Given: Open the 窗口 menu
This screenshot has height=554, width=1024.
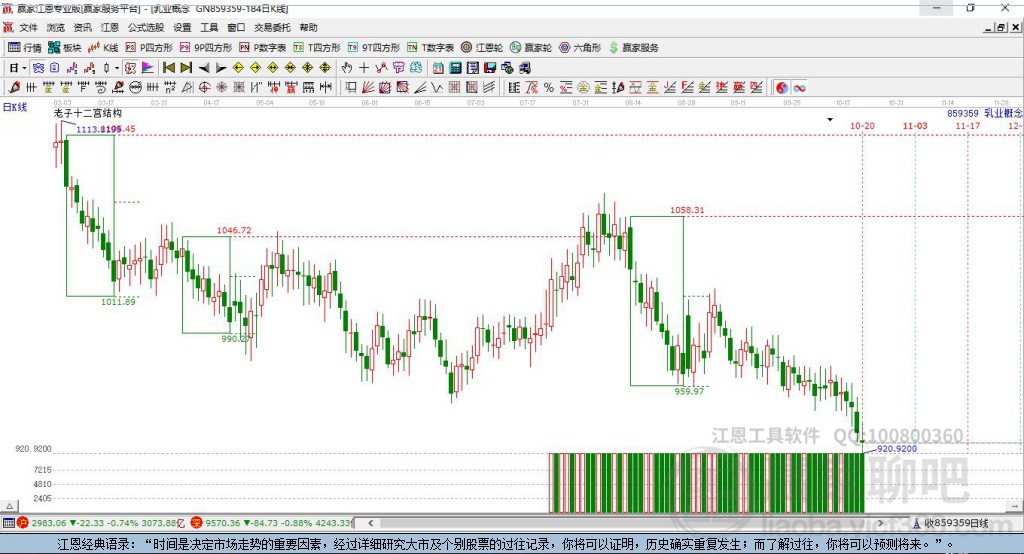Looking at the screenshot, I should [x=236, y=27].
